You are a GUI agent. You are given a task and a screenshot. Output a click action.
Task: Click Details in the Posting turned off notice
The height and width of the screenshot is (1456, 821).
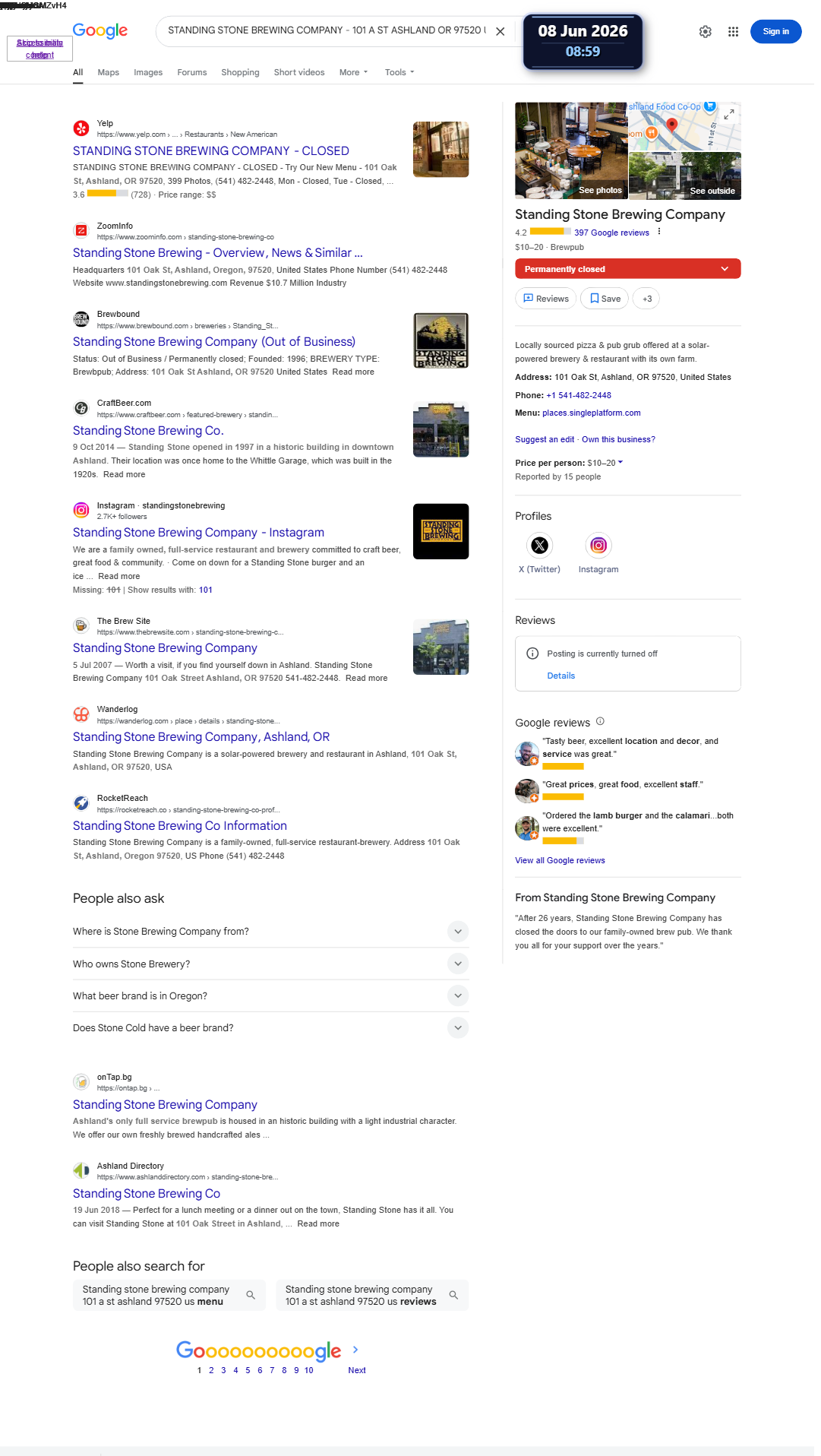561,676
